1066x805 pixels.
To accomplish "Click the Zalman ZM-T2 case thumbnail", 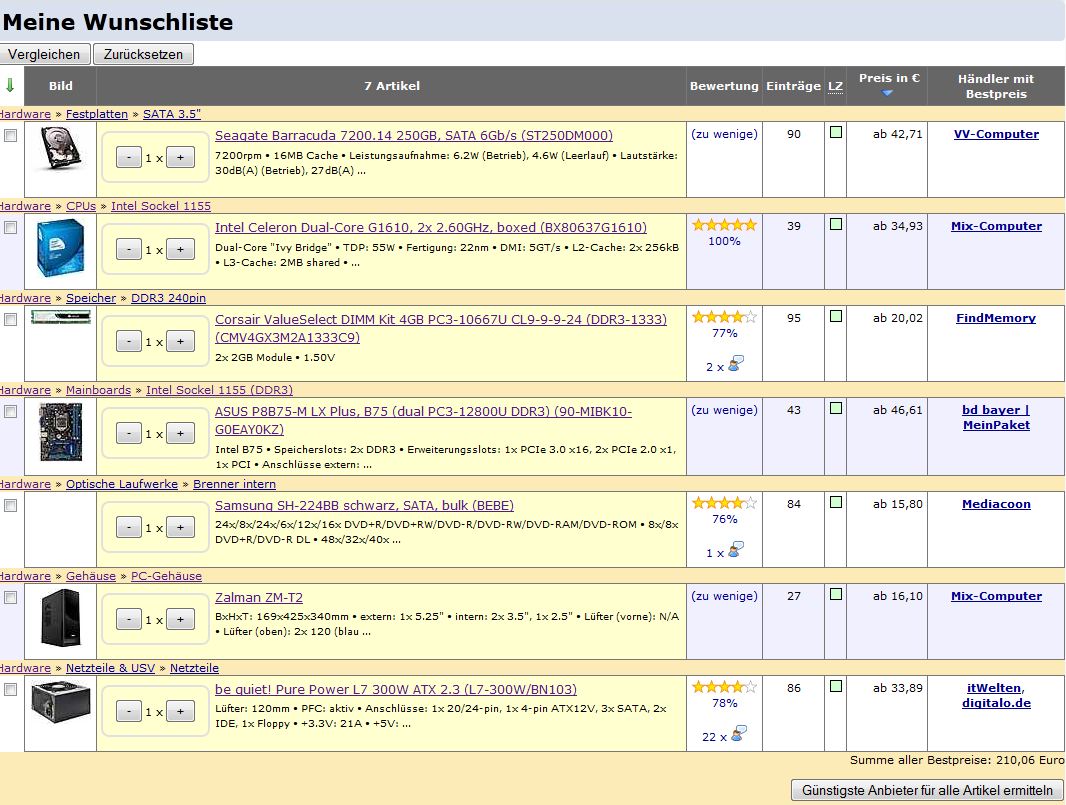I will [61, 617].
